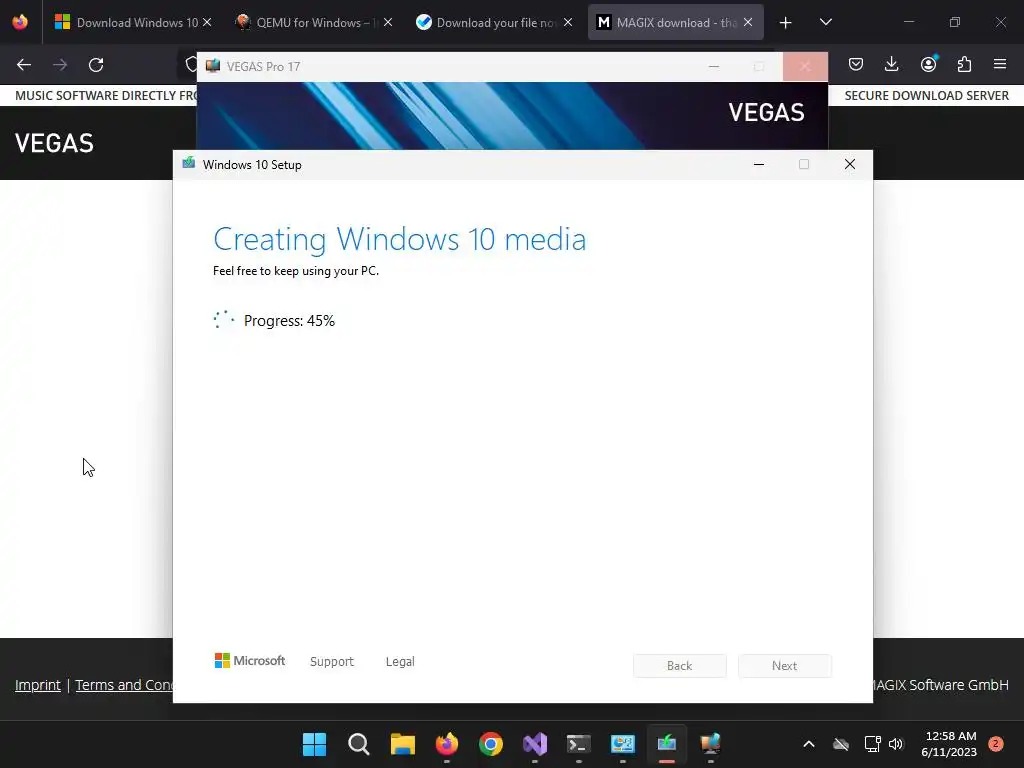Open the Terms and Conditions link
The width and height of the screenshot is (1024, 768).
(124, 685)
